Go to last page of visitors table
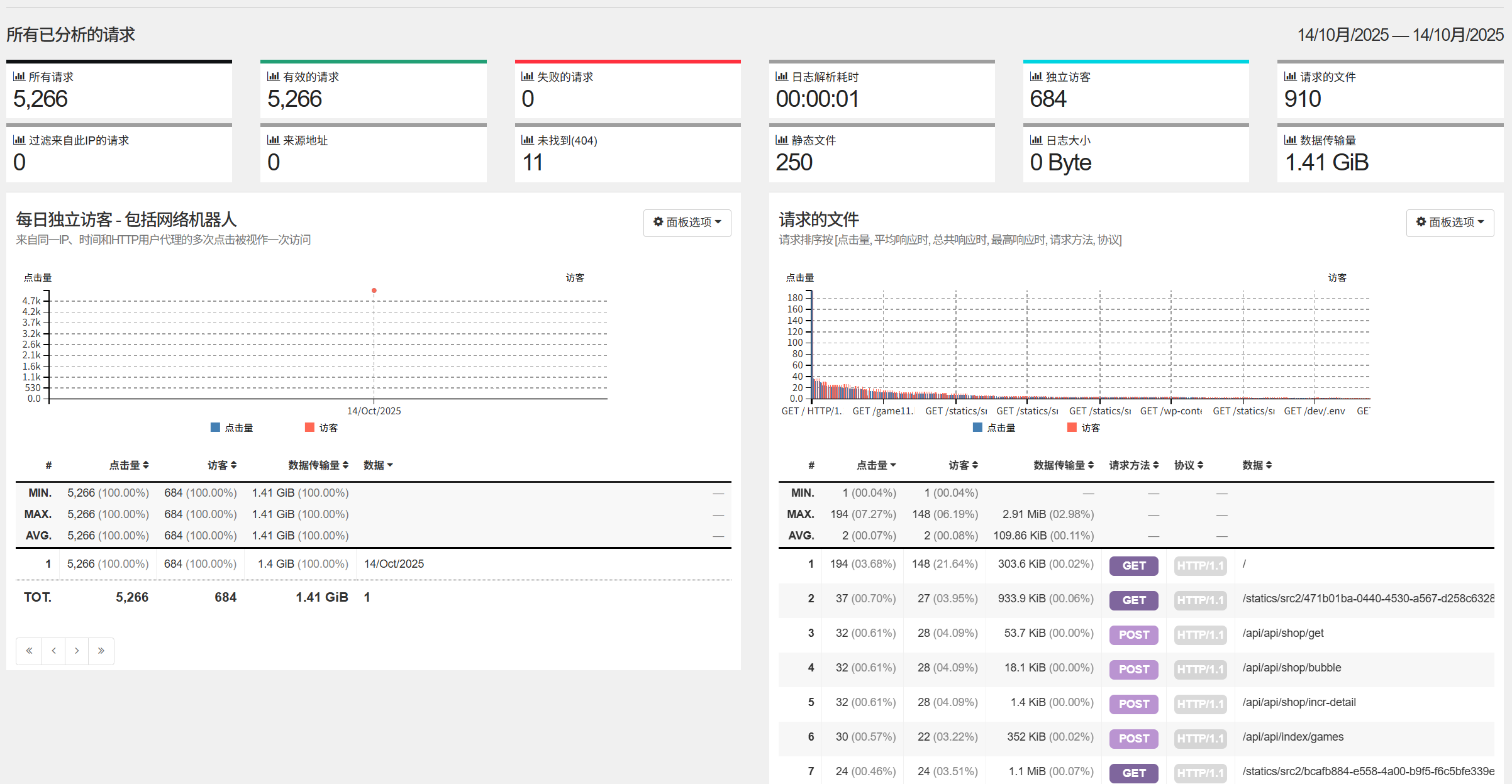This screenshot has width=1512, height=784. coord(101,651)
